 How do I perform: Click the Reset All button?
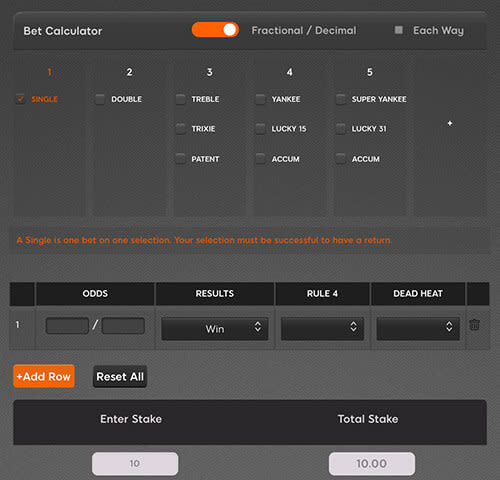coord(120,377)
